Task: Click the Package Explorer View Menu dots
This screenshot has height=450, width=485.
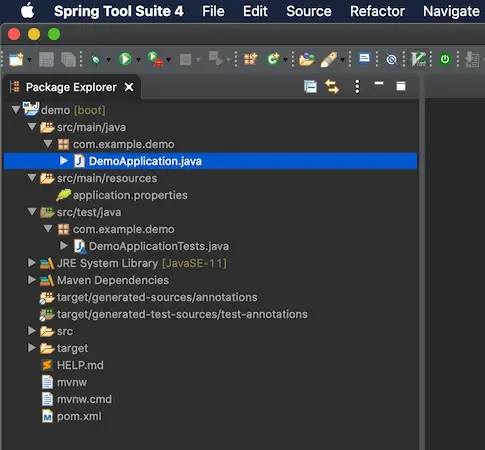Action: click(357, 87)
